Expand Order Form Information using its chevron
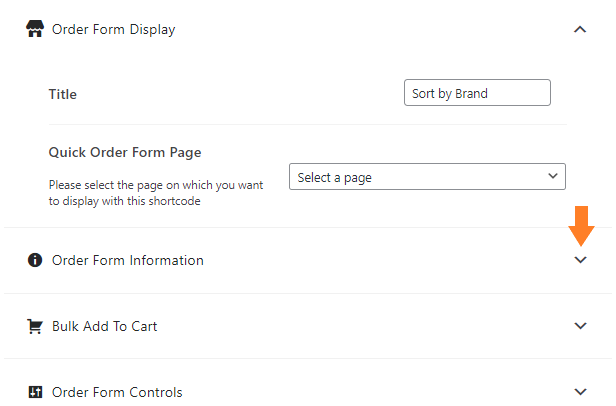616x406 pixels. (x=580, y=260)
